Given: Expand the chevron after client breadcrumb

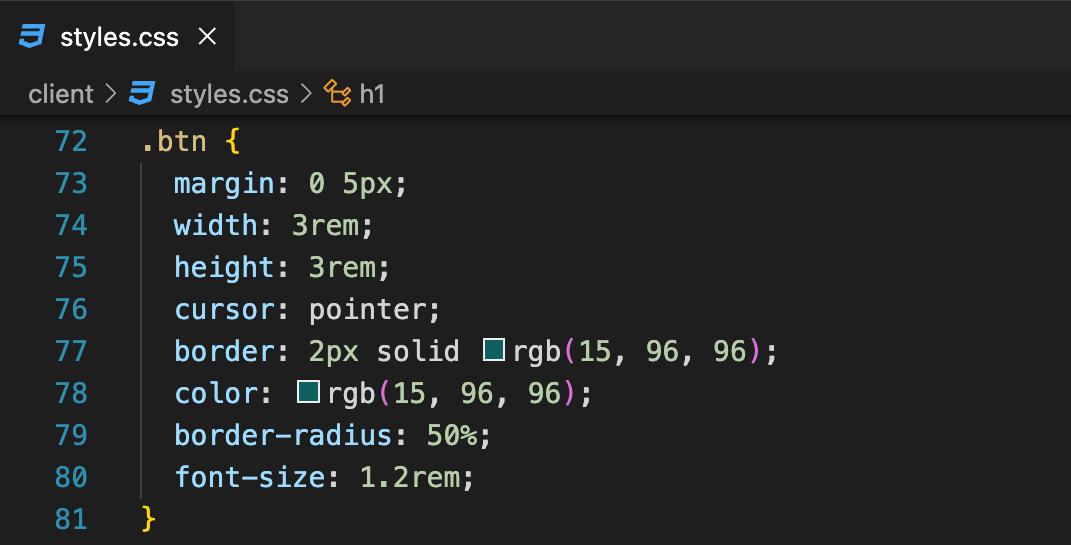Looking at the screenshot, I should pyautogui.click(x=111, y=94).
